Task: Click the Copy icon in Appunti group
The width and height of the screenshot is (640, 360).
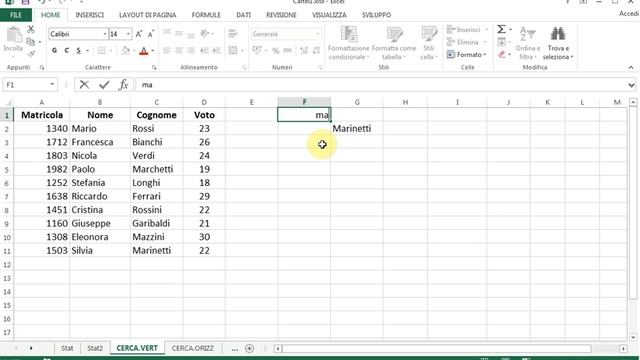Action: point(31,42)
